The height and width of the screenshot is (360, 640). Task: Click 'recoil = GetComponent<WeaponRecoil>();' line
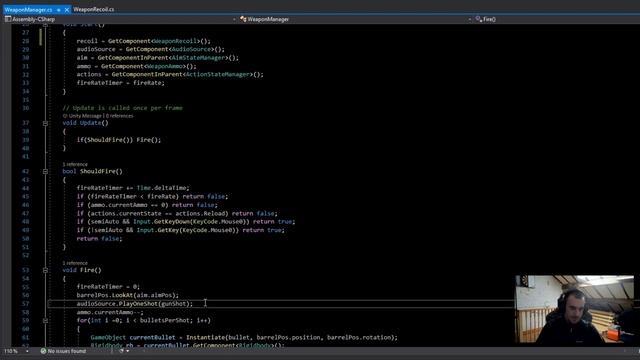pos(143,41)
